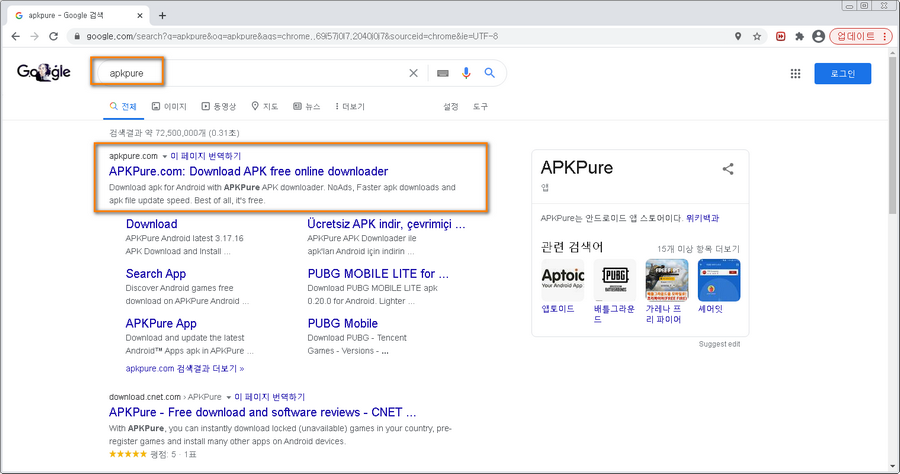
Task: Open 설정 search settings
Action: click(451, 106)
